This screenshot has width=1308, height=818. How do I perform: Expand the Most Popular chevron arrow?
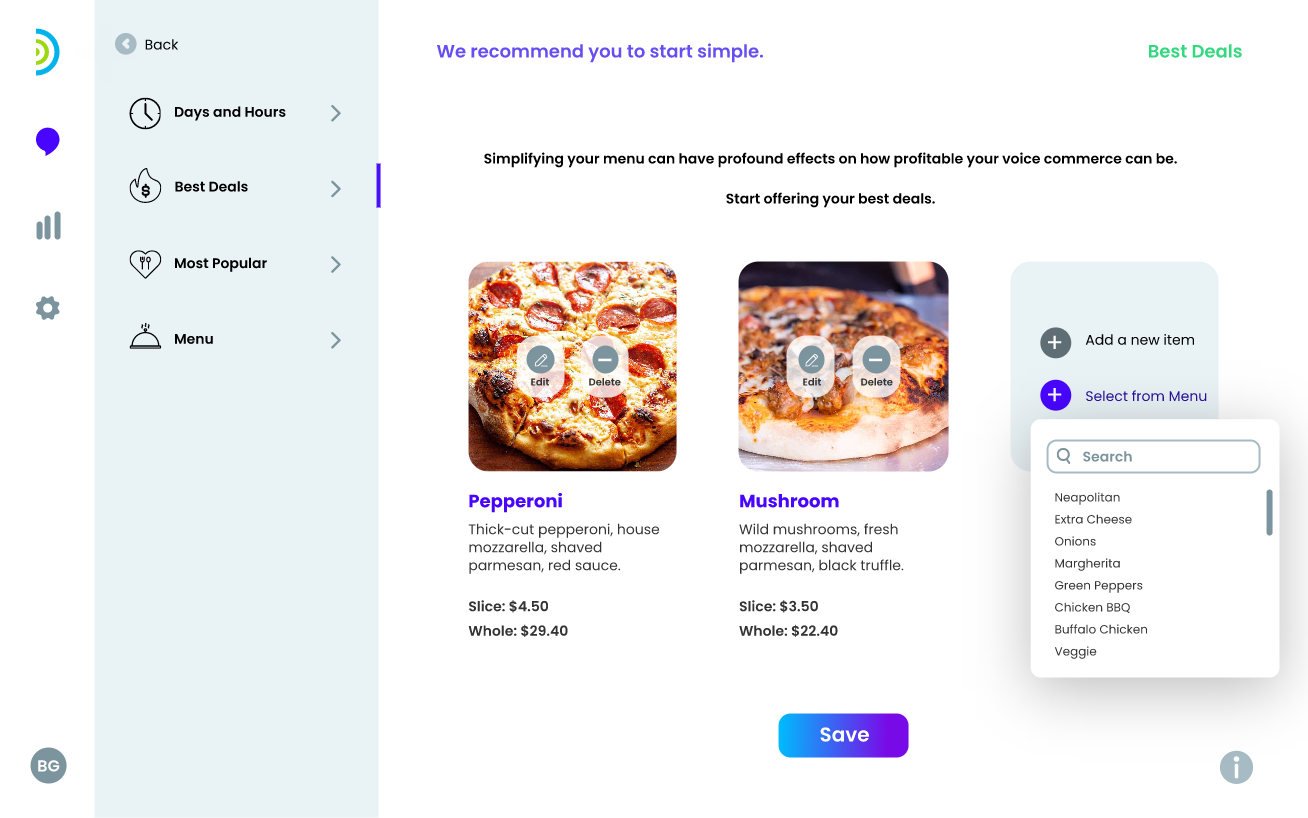click(336, 264)
